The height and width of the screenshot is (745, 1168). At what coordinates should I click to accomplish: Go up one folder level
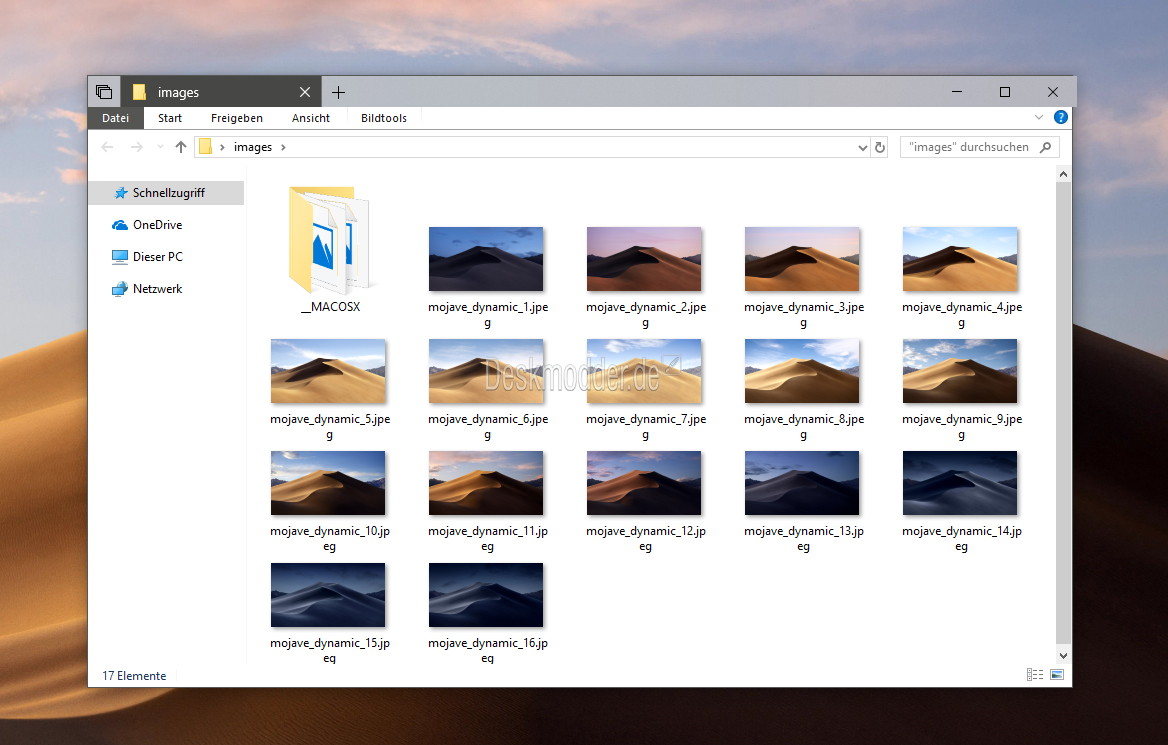pyautogui.click(x=180, y=147)
